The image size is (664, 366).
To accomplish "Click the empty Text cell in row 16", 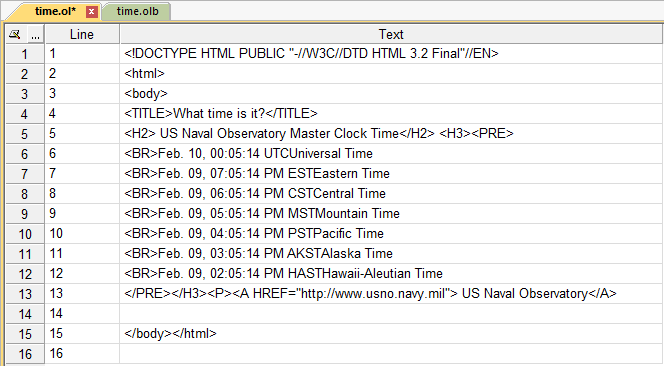I will [391, 354].
